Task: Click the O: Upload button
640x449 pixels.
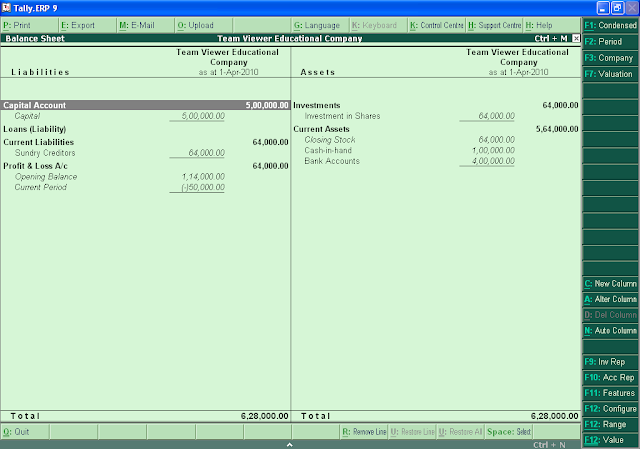Action: click(203, 25)
